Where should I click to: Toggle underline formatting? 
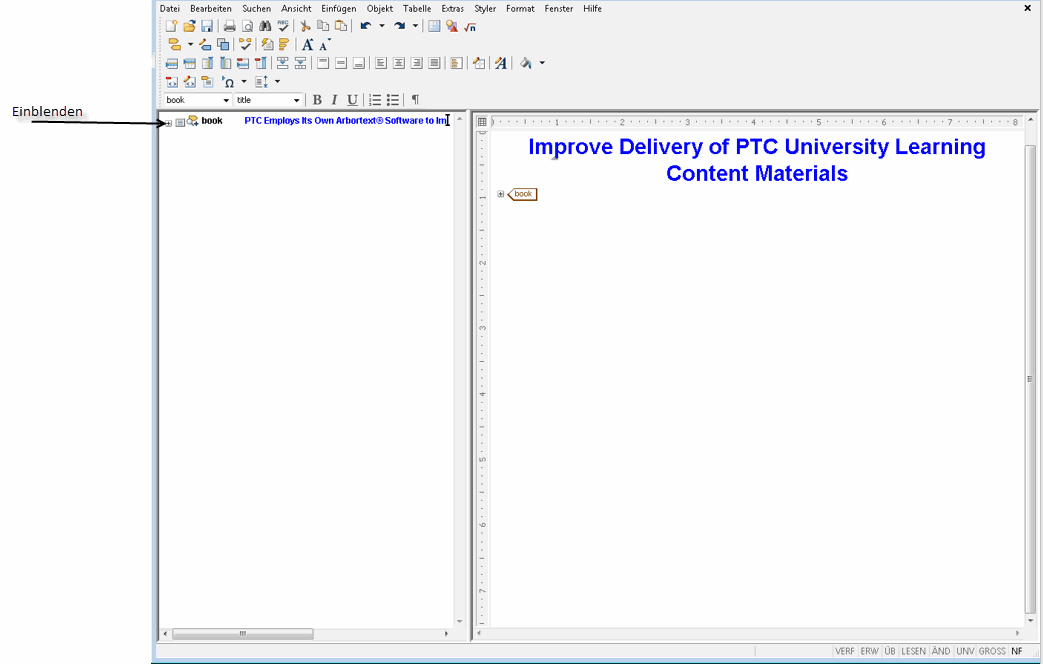[353, 100]
